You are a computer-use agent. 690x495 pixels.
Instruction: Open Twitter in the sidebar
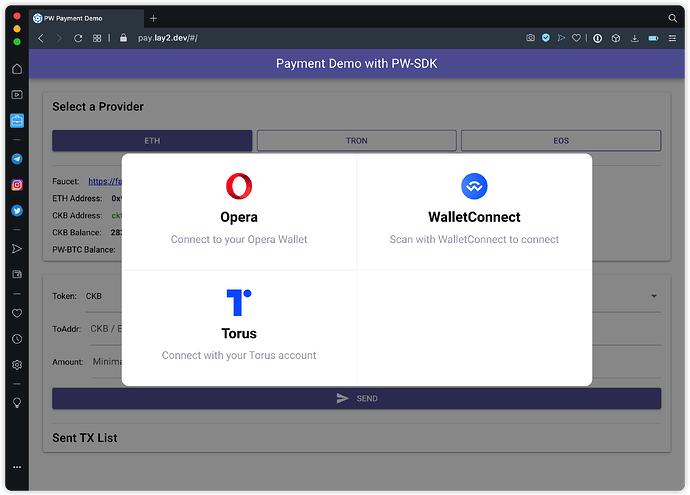(17, 211)
